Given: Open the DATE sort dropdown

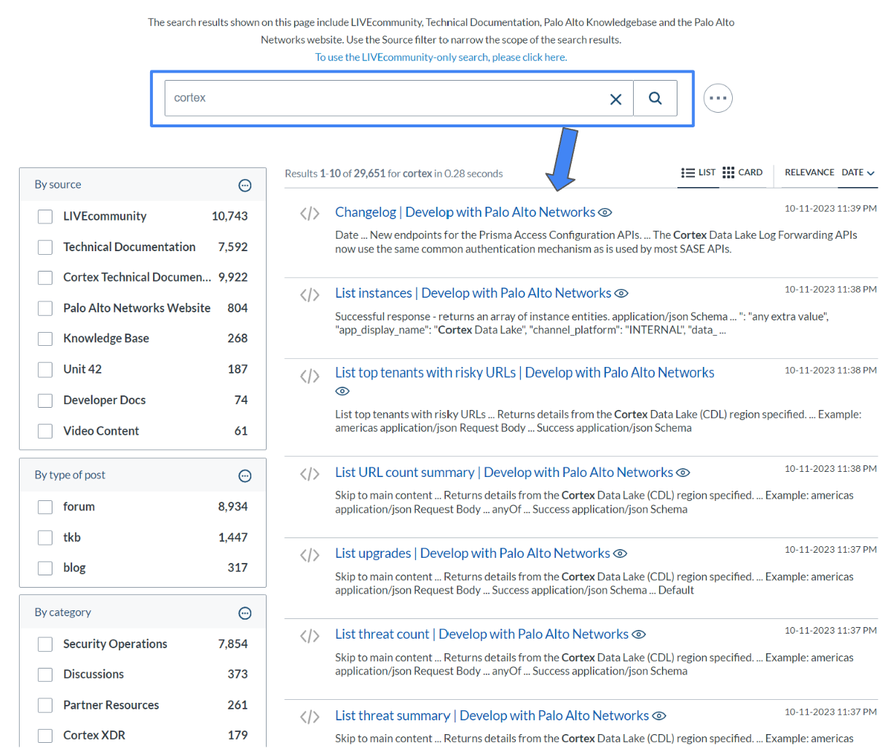Looking at the screenshot, I should coord(857,173).
